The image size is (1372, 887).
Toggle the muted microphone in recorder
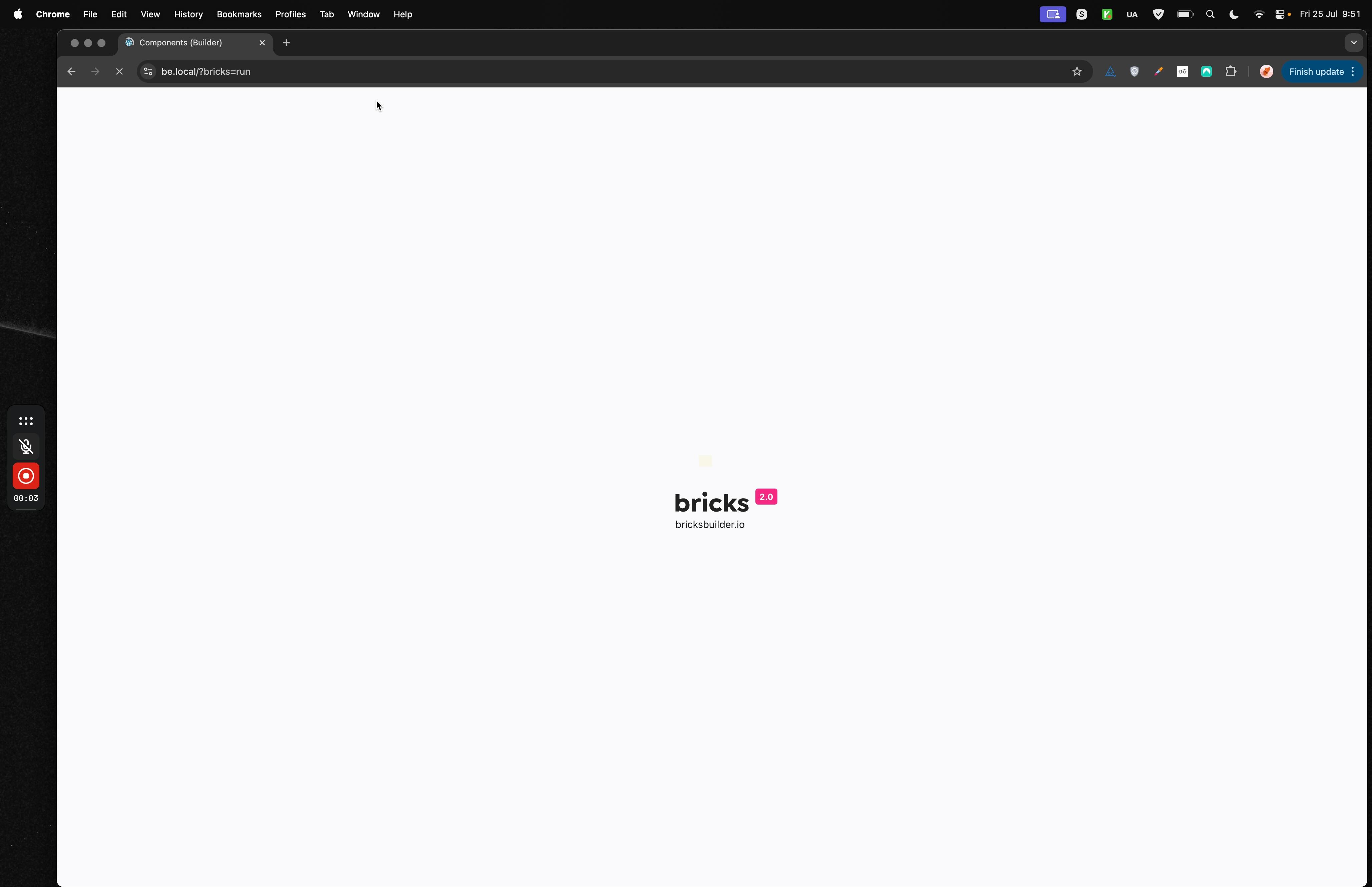pos(26,447)
